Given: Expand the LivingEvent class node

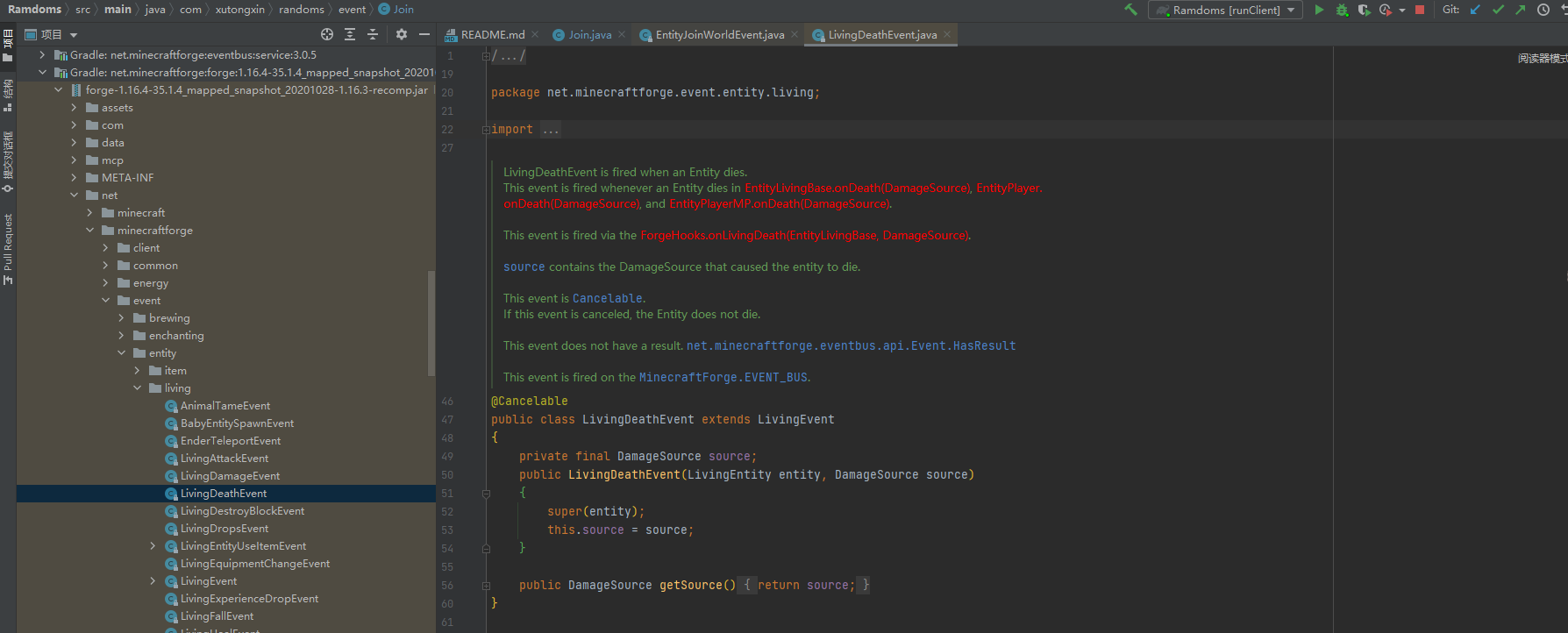Looking at the screenshot, I should 153,580.
